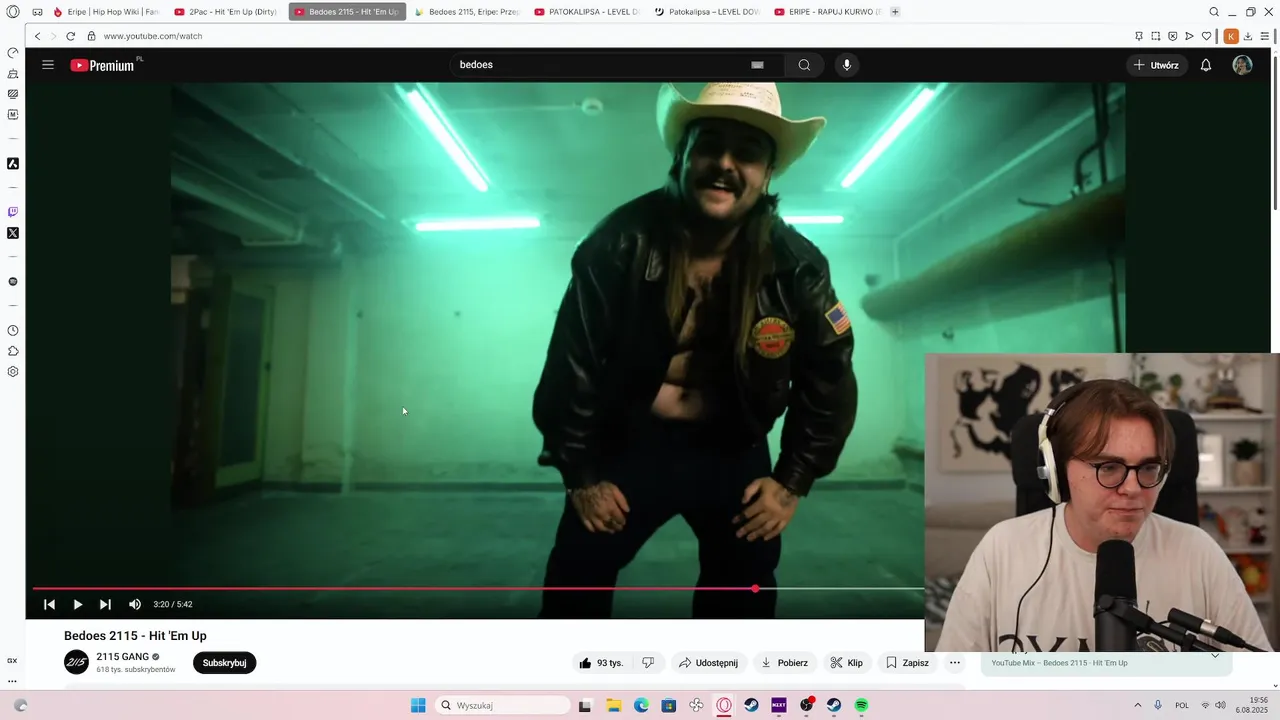Image resolution: width=1280 pixels, height=720 pixels.
Task: Save the video via Zapisz
Action: click(x=907, y=663)
